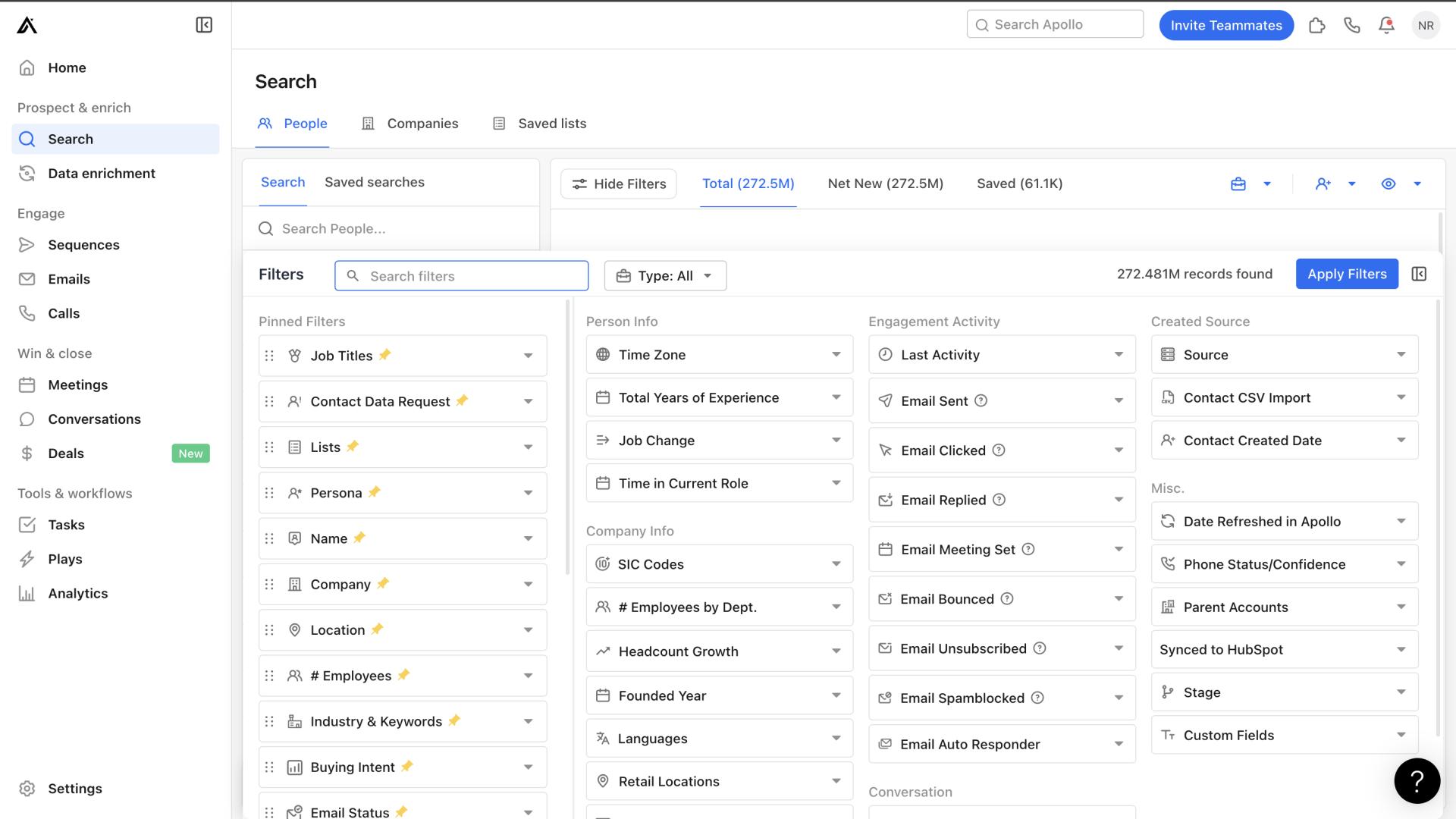Click the eye/view icon near filter results
Viewport: 1456px width, 819px height.
[1389, 184]
